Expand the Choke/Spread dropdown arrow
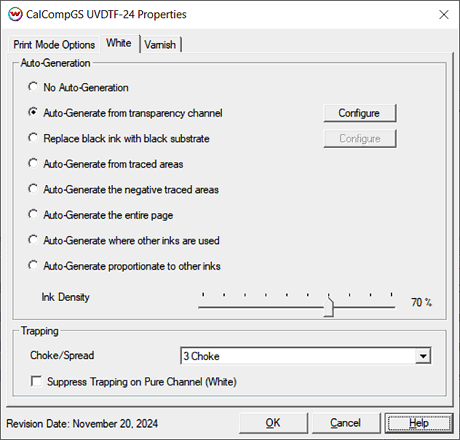This screenshot has height=440, width=460. click(423, 356)
